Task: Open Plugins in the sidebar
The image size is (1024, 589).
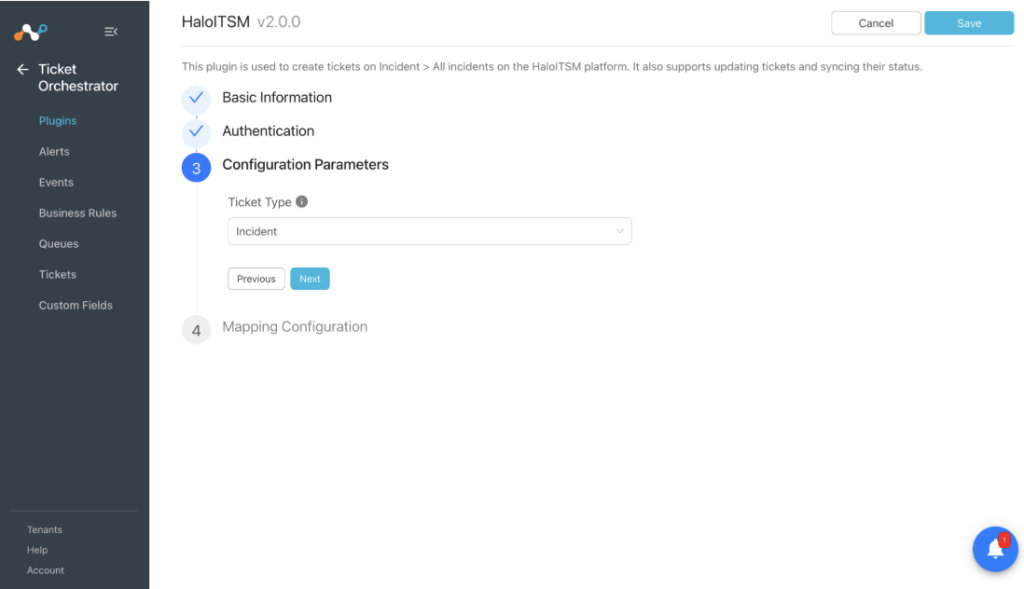Action: pos(57,121)
